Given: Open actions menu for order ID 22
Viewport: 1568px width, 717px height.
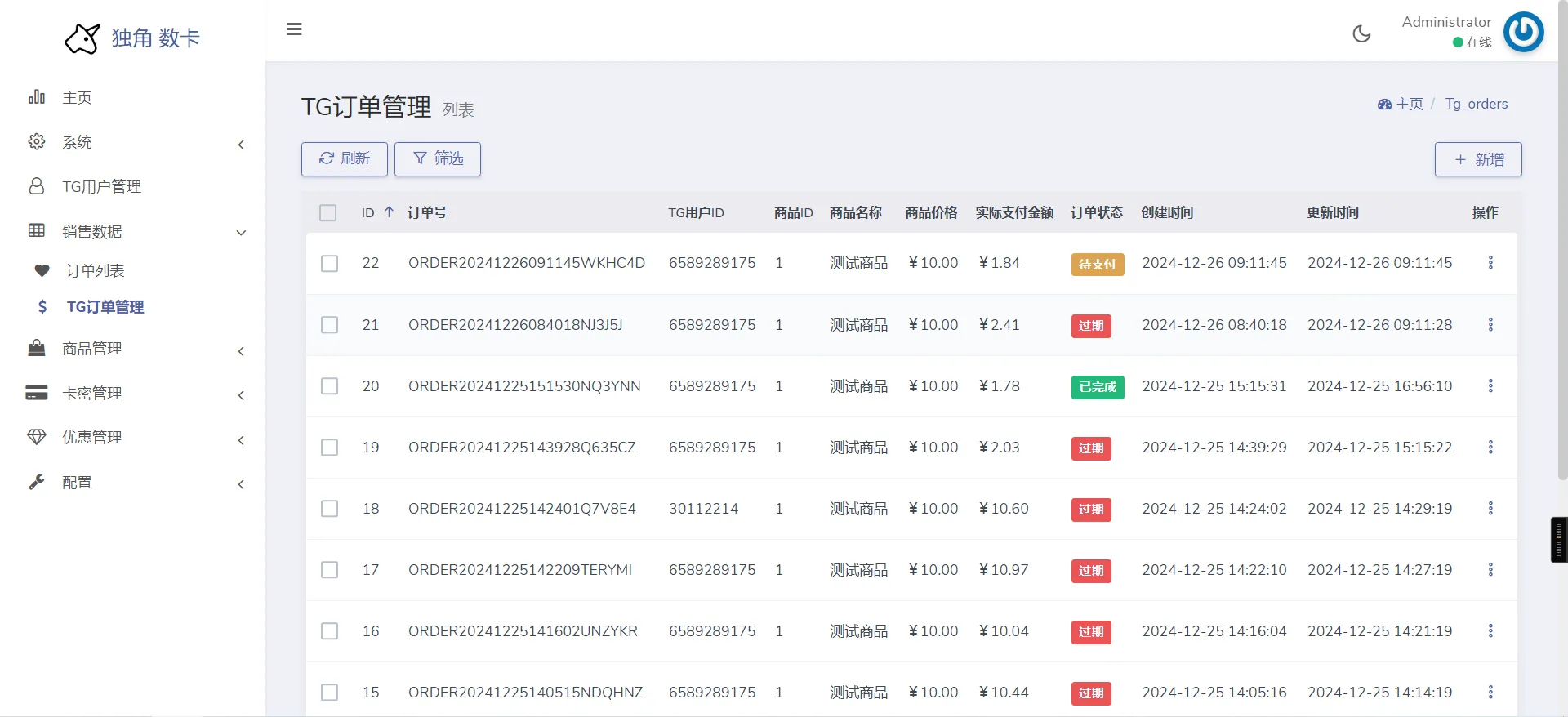Looking at the screenshot, I should click(1490, 262).
